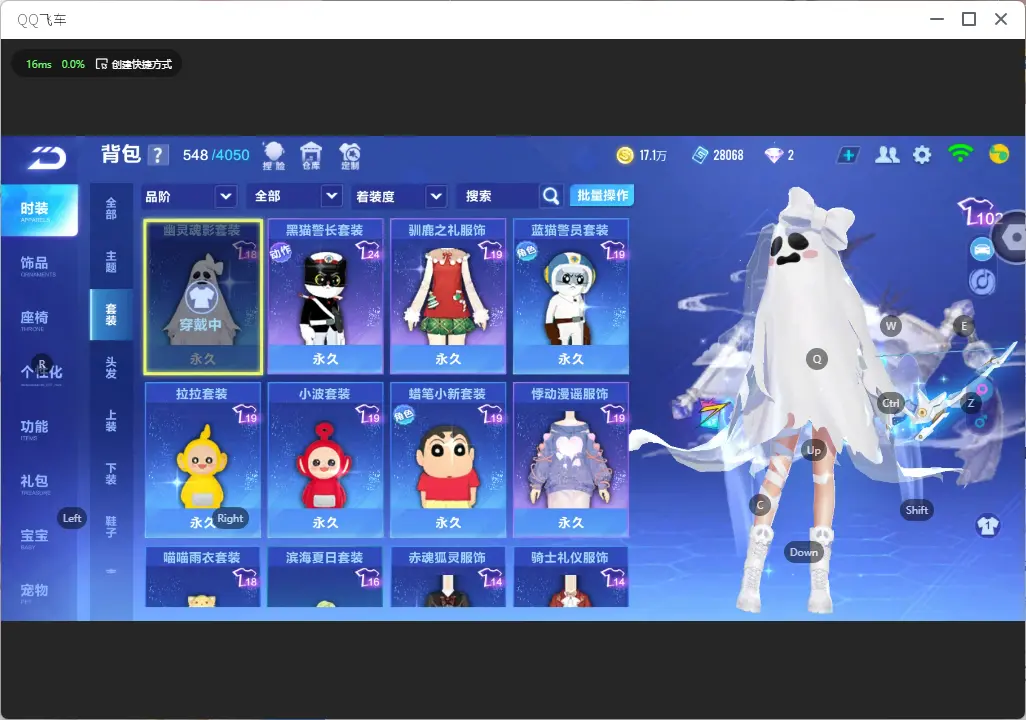Click the 角色 badge on 蜡笔小新套装
This screenshot has height=720, width=1026.
coord(404,415)
